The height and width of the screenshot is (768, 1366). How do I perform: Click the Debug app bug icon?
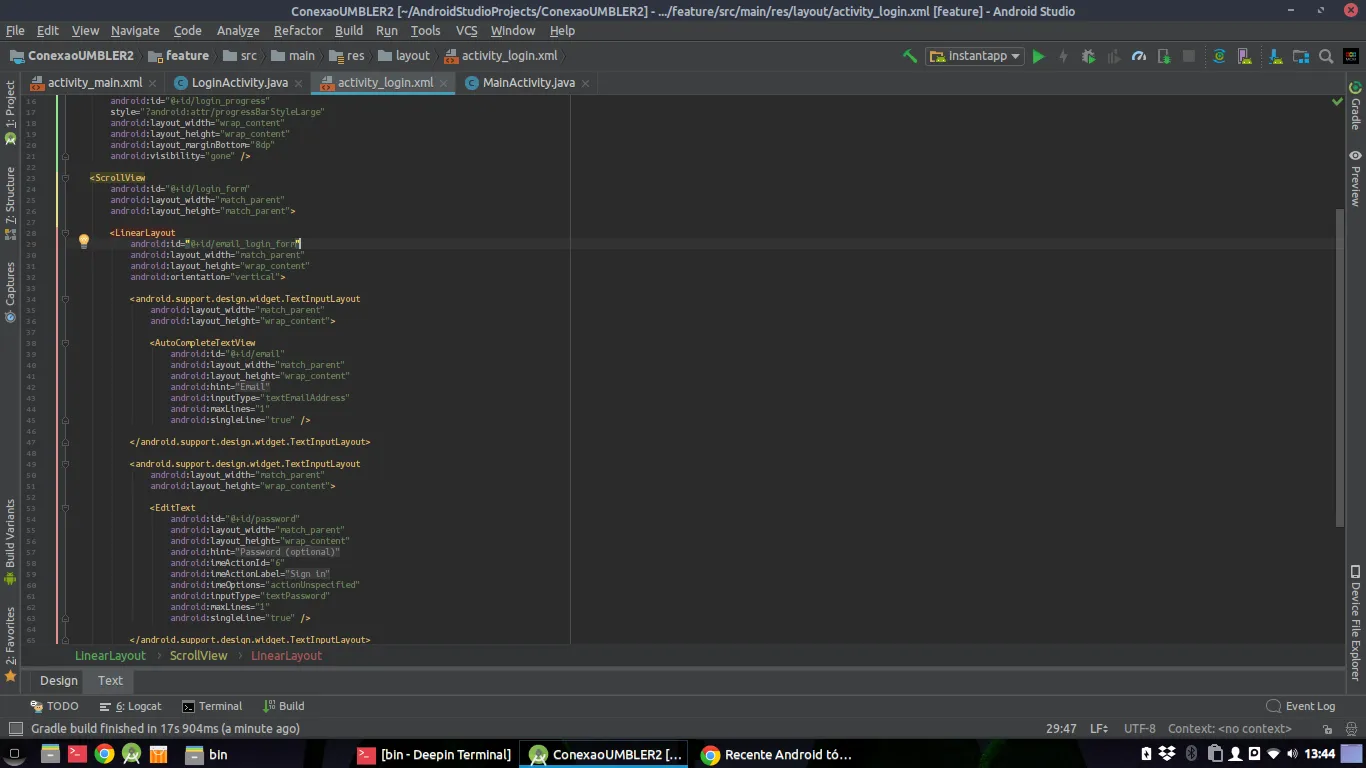click(1088, 56)
